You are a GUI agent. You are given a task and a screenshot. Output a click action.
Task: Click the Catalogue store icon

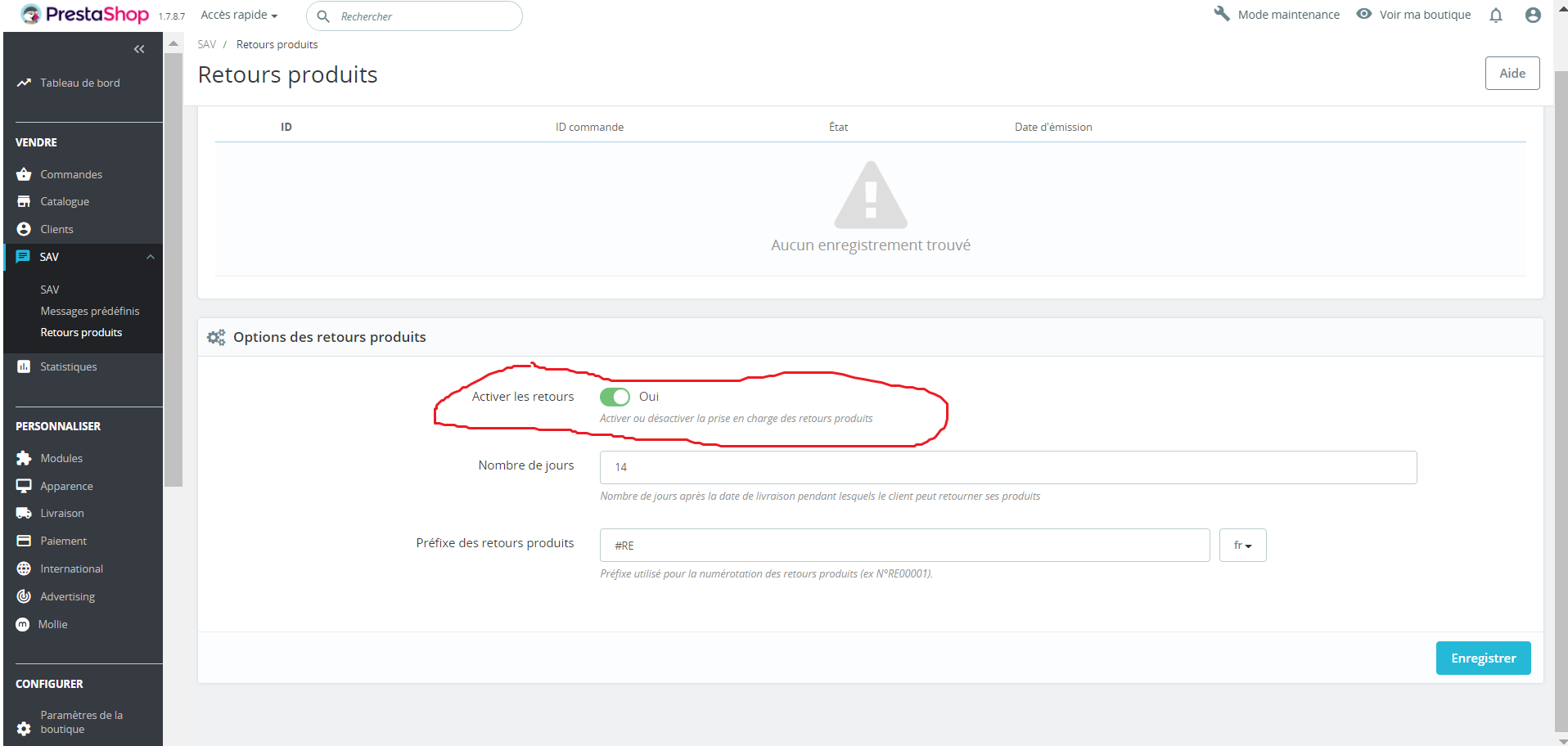tap(24, 201)
